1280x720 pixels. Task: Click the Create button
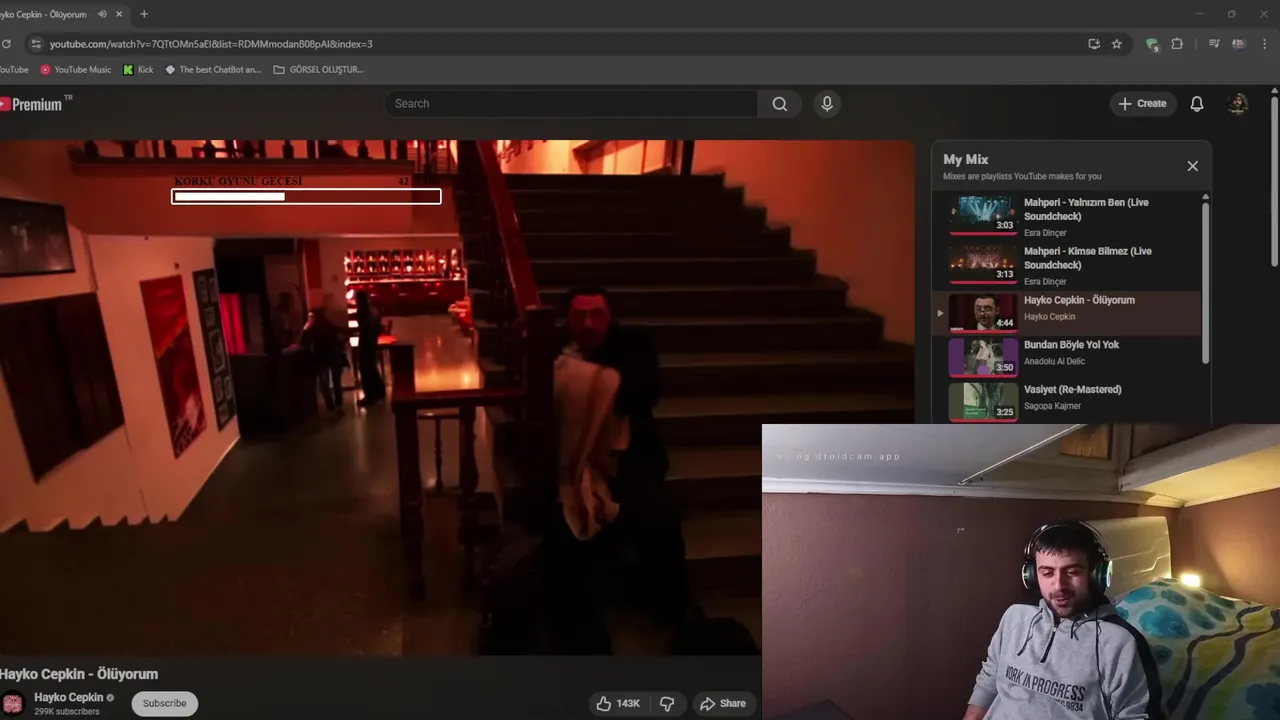tap(1143, 104)
